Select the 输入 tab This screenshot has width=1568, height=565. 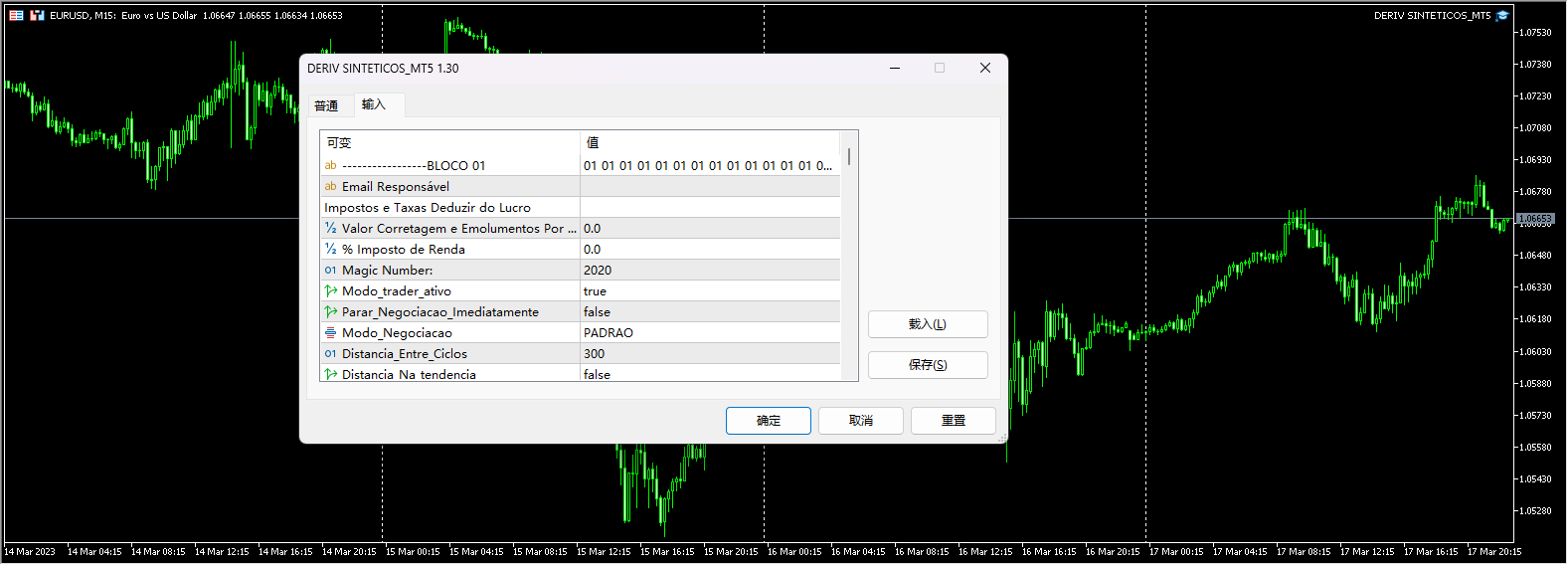tap(374, 104)
